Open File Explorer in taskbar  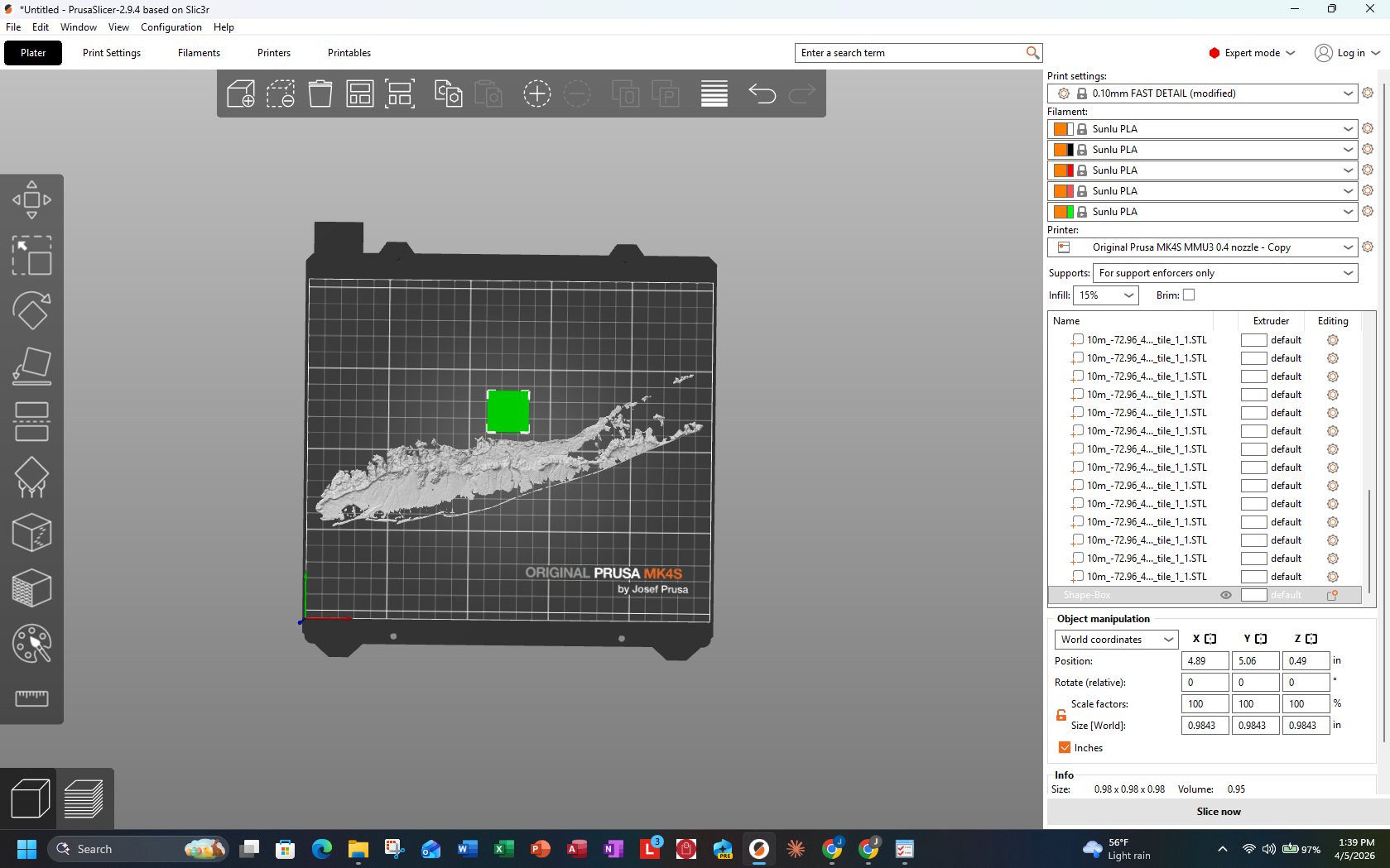[x=358, y=849]
